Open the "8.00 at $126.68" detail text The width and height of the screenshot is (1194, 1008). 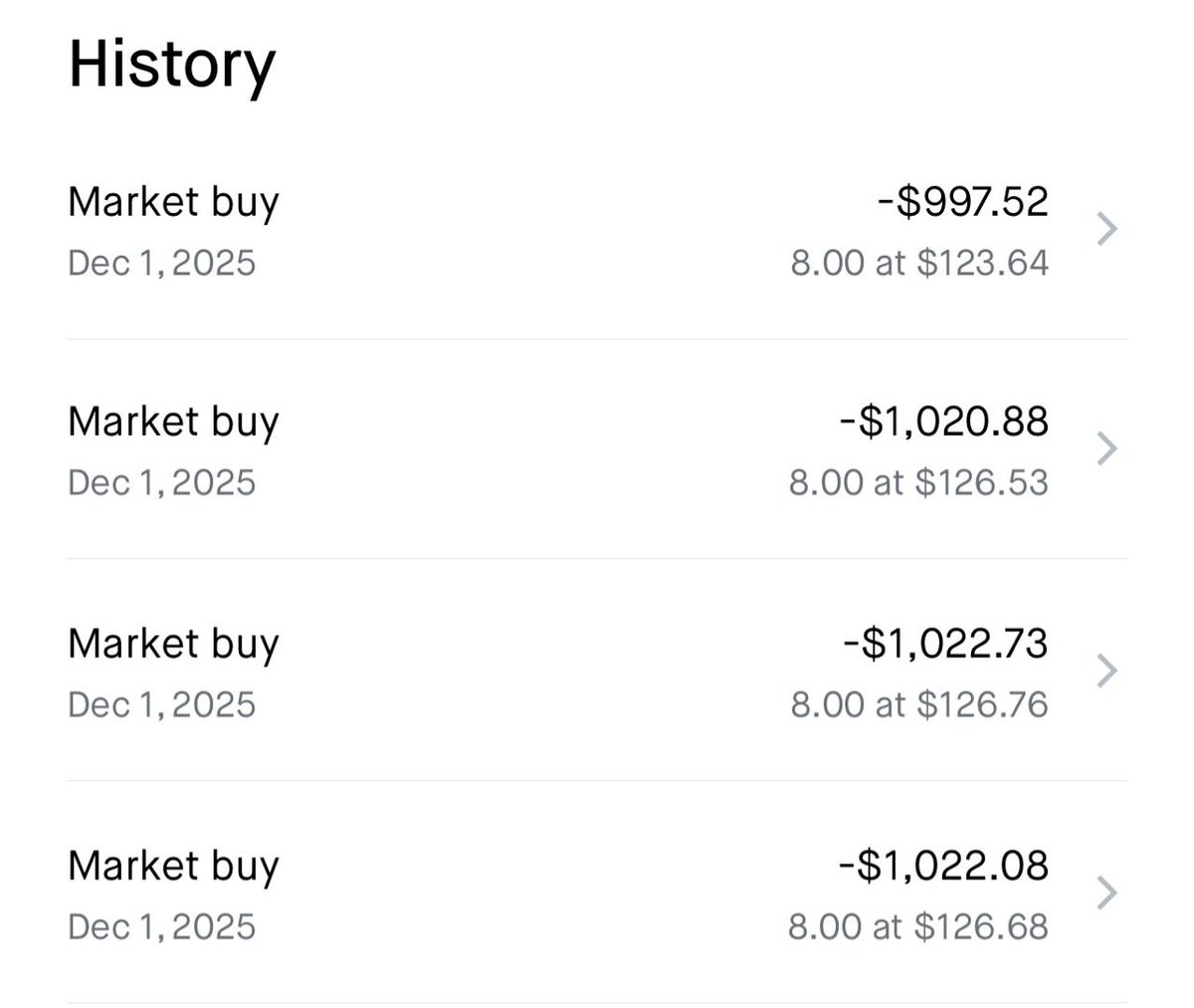[918, 927]
